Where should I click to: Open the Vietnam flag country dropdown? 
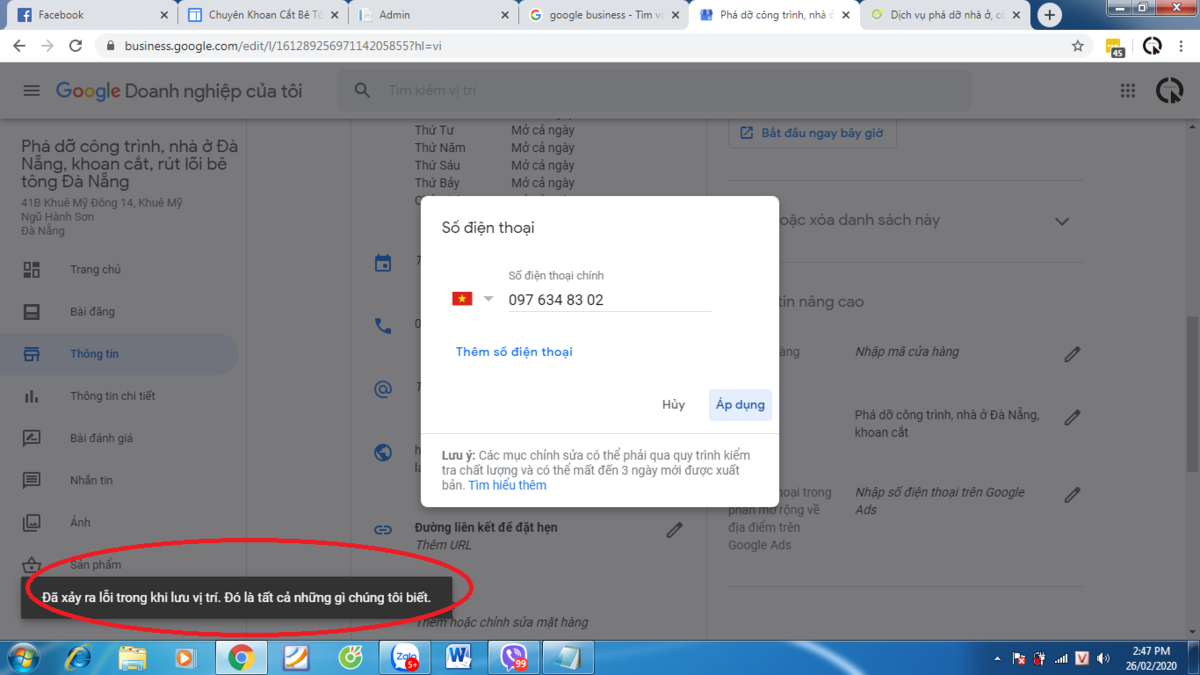(472, 299)
